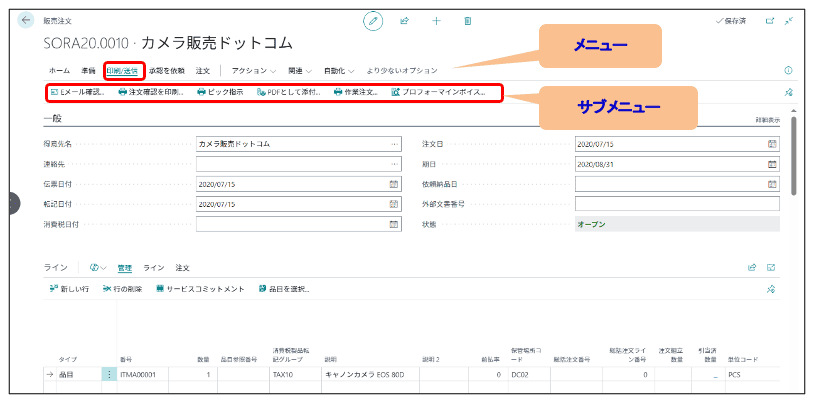Open calendar picker for 注文日
The height and width of the screenshot is (406, 816).
tap(772, 144)
